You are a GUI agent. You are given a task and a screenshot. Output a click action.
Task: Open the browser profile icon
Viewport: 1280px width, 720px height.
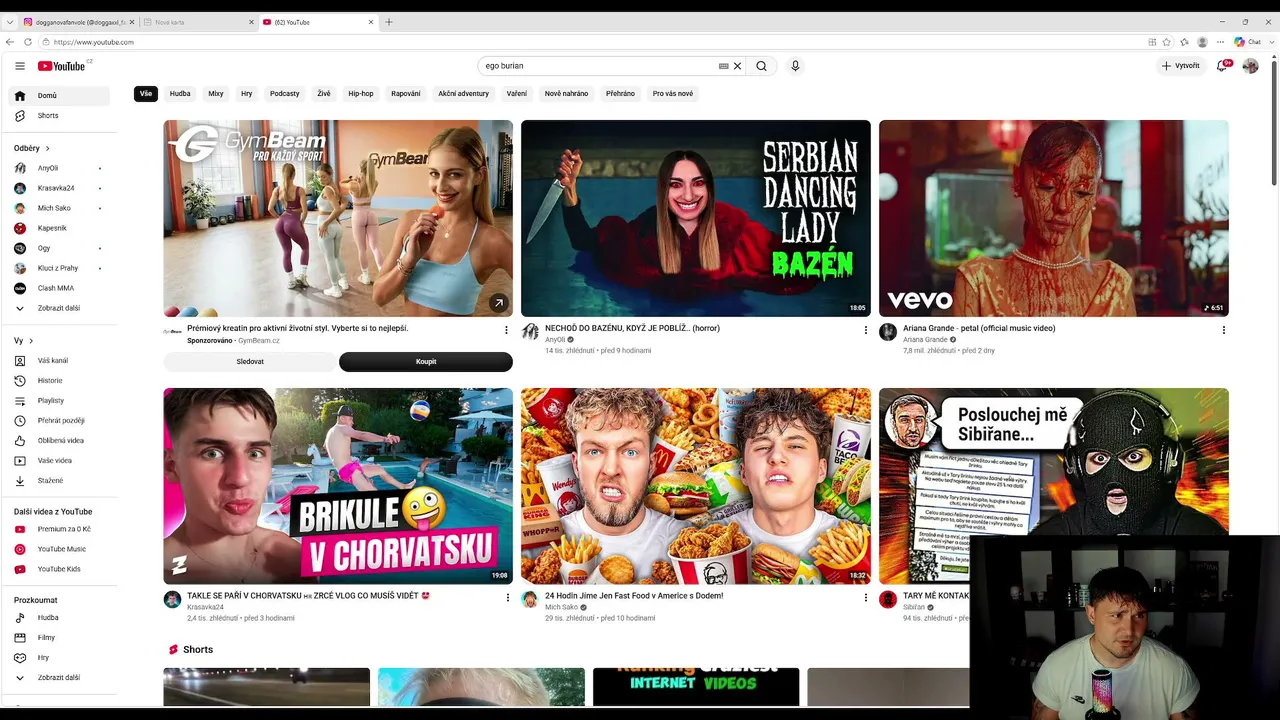(1202, 42)
